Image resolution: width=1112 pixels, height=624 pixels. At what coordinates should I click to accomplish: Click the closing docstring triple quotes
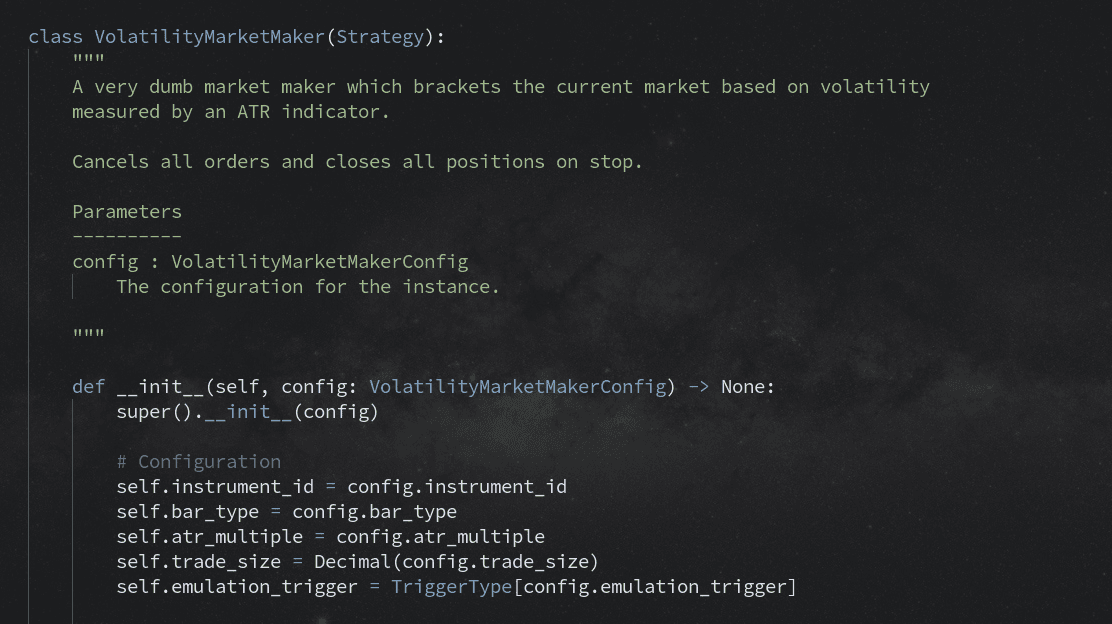89,332
